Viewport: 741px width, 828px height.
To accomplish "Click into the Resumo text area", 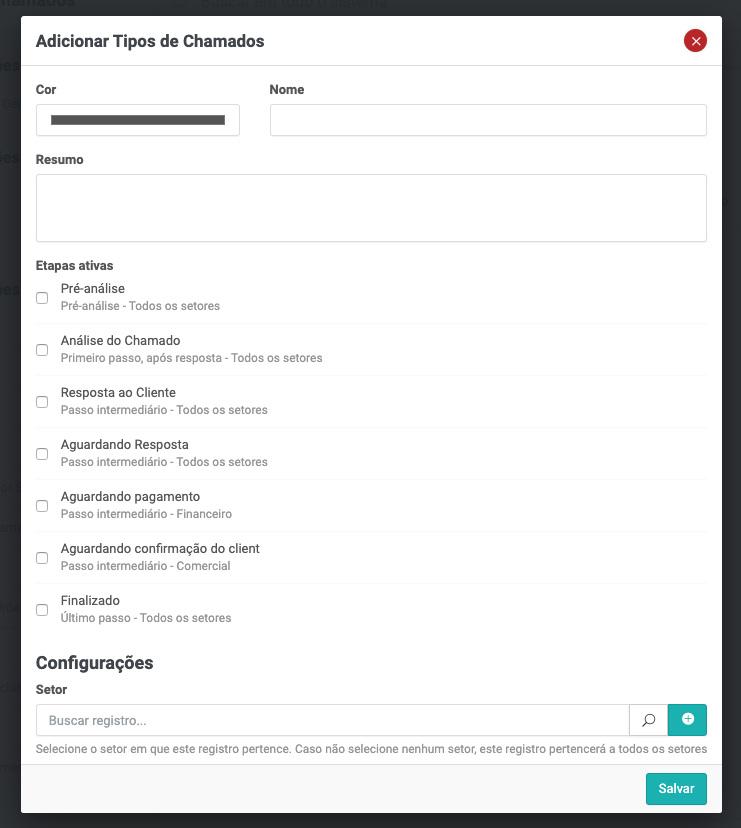I will [371, 208].
